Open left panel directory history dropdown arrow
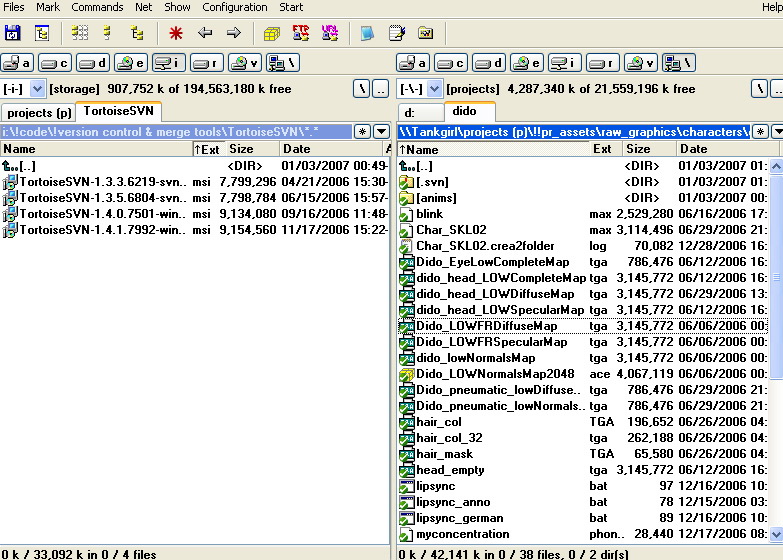Image resolution: width=783 pixels, height=560 pixels. [382, 132]
